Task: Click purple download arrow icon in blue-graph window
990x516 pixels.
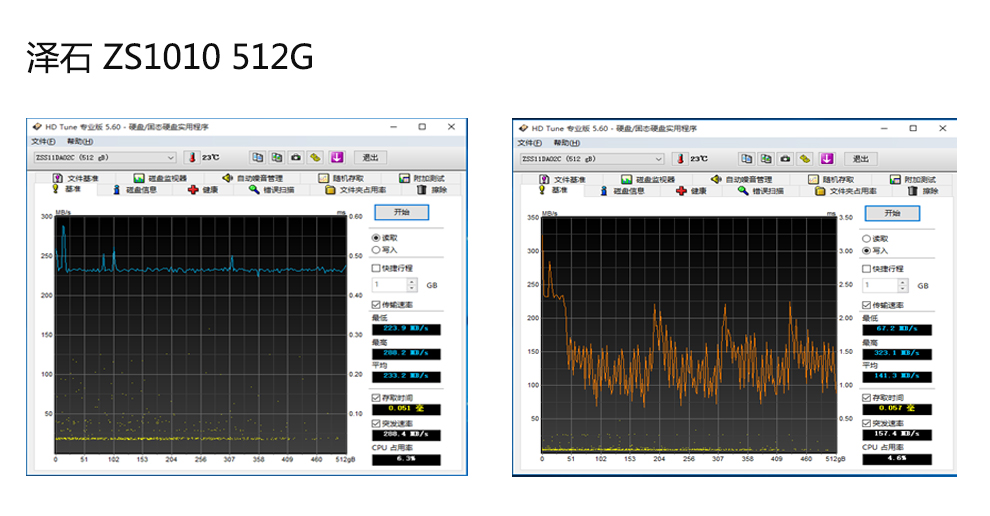Action: [337, 157]
